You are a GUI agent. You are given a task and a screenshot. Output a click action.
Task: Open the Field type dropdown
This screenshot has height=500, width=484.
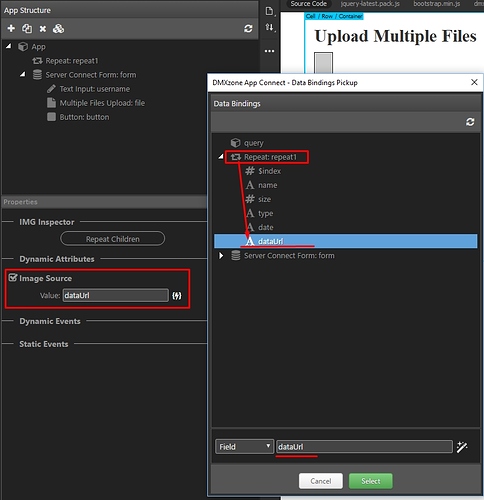click(244, 447)
